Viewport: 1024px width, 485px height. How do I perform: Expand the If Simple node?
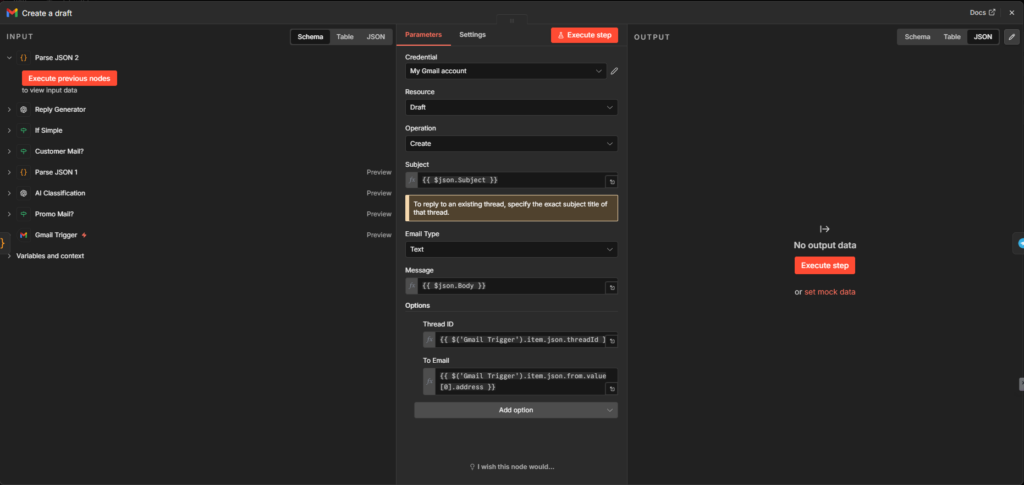[x=9, y=131]
